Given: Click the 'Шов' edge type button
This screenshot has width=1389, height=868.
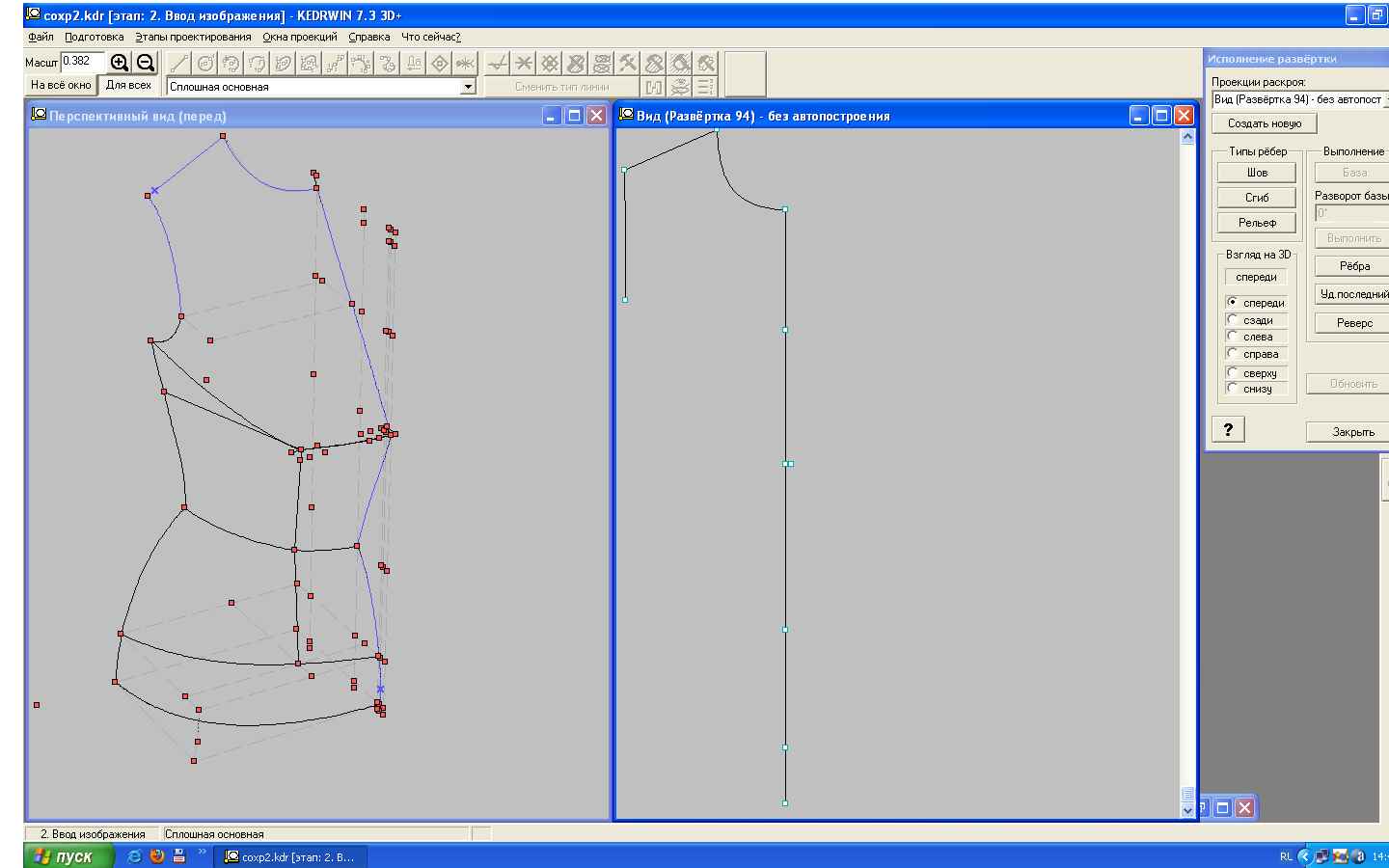Looking at the screenshot, I should (1256, 173).
